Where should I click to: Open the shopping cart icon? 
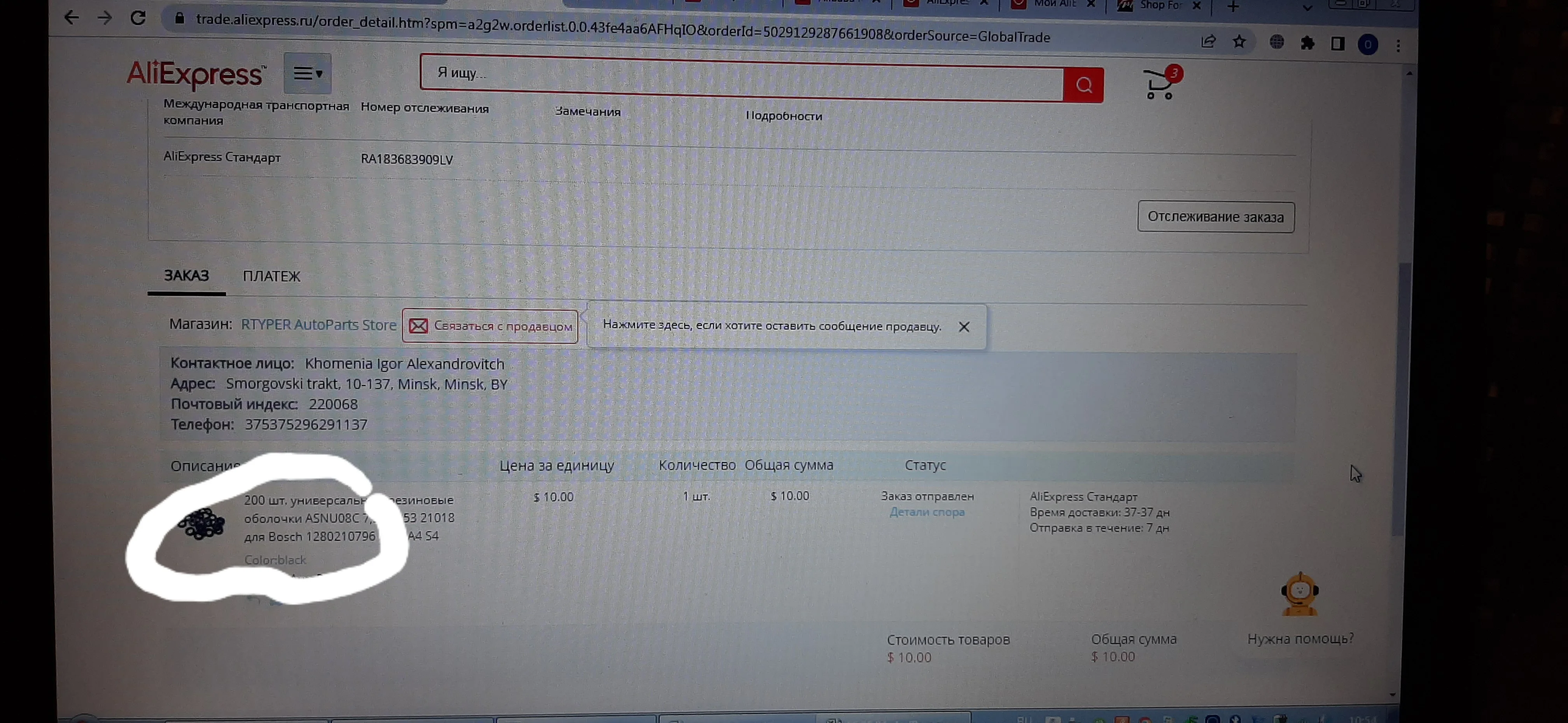(x=1159, y=85)
